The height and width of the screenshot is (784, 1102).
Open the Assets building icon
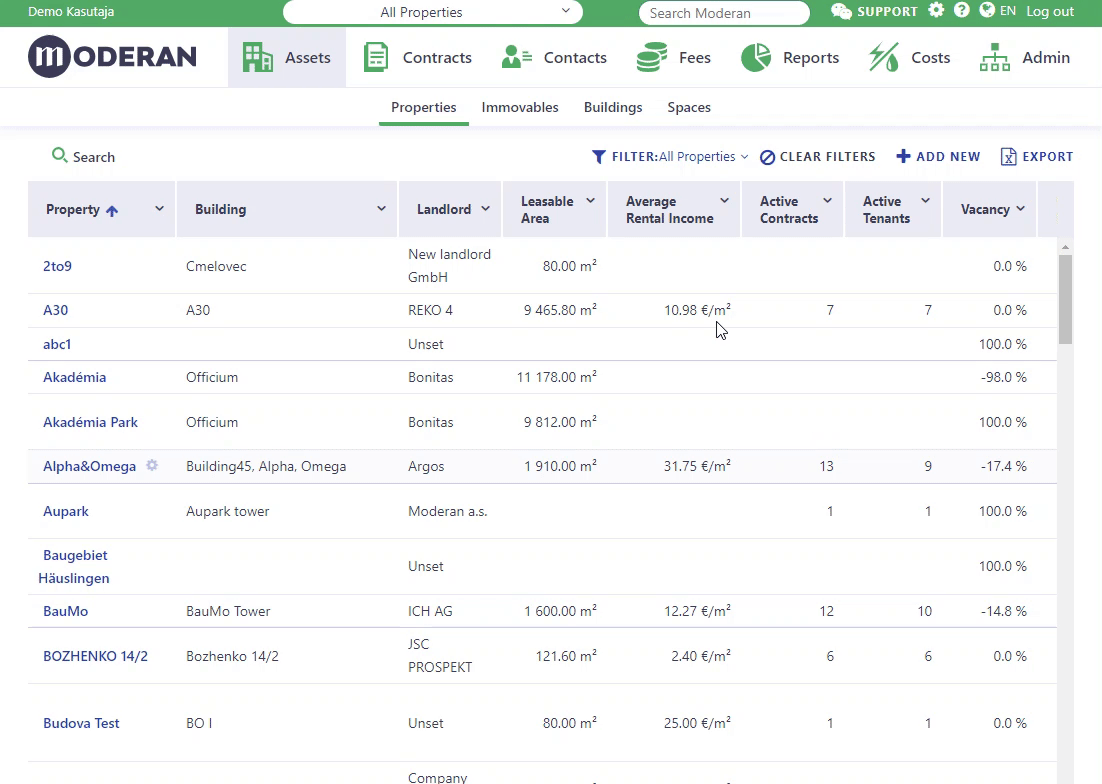258,58
